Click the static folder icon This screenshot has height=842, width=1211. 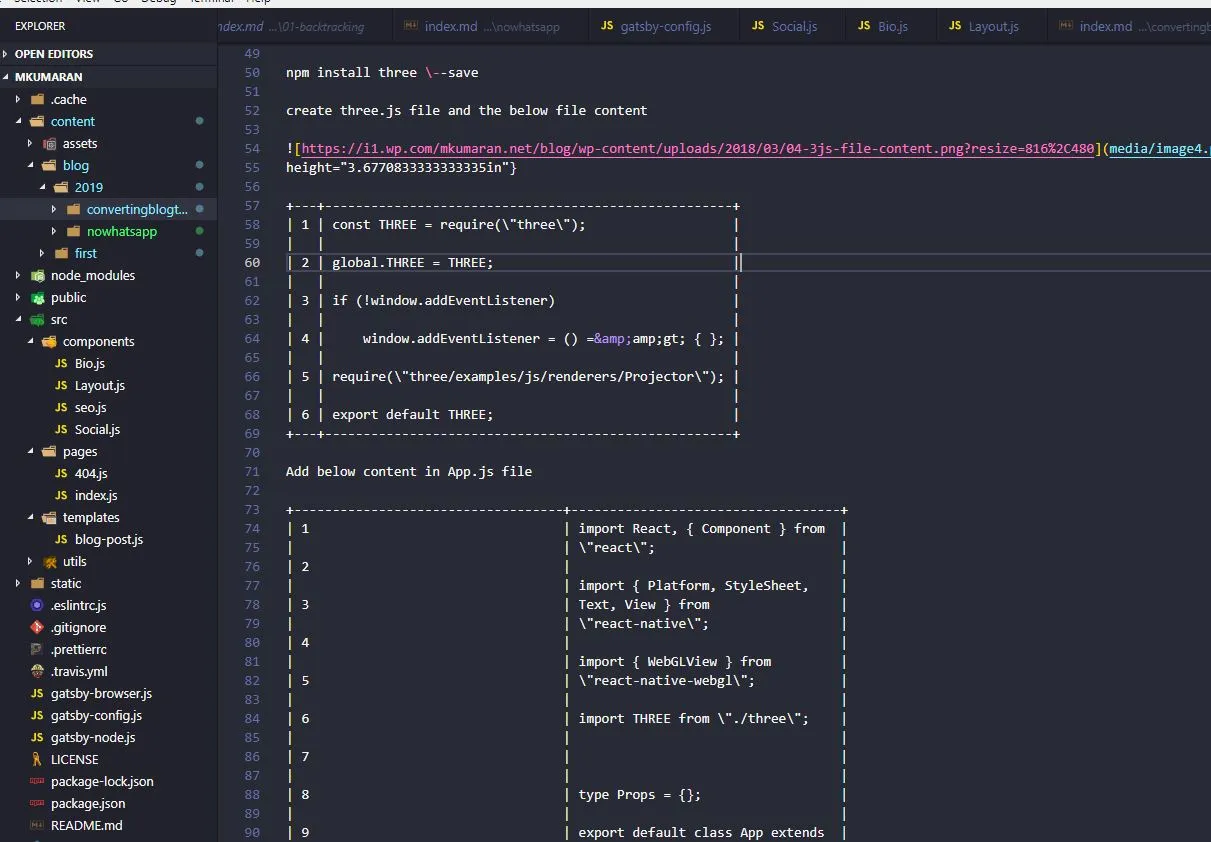coord(38,583)
